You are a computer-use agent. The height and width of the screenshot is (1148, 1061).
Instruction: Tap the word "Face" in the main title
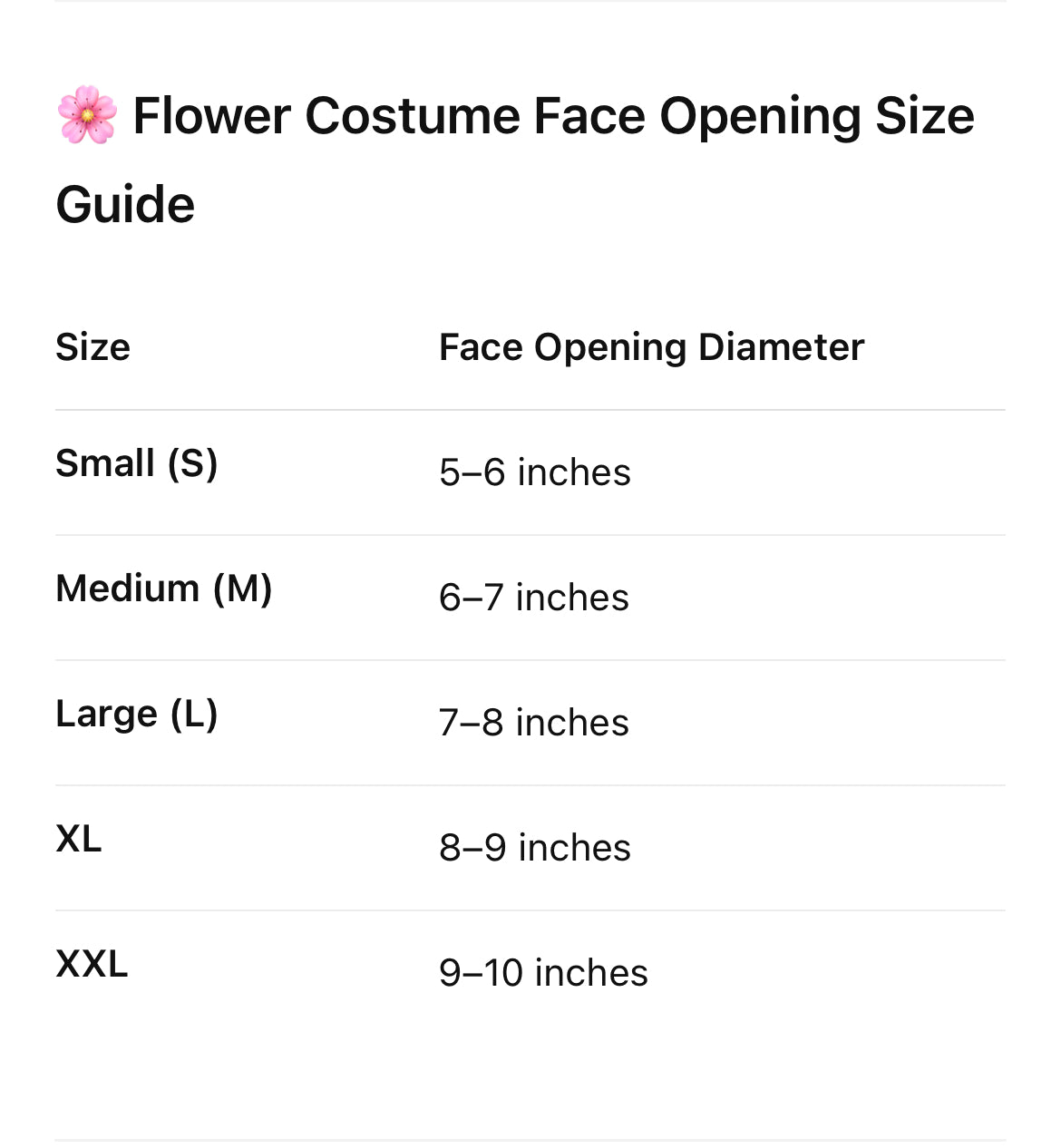tap(589, 116)
